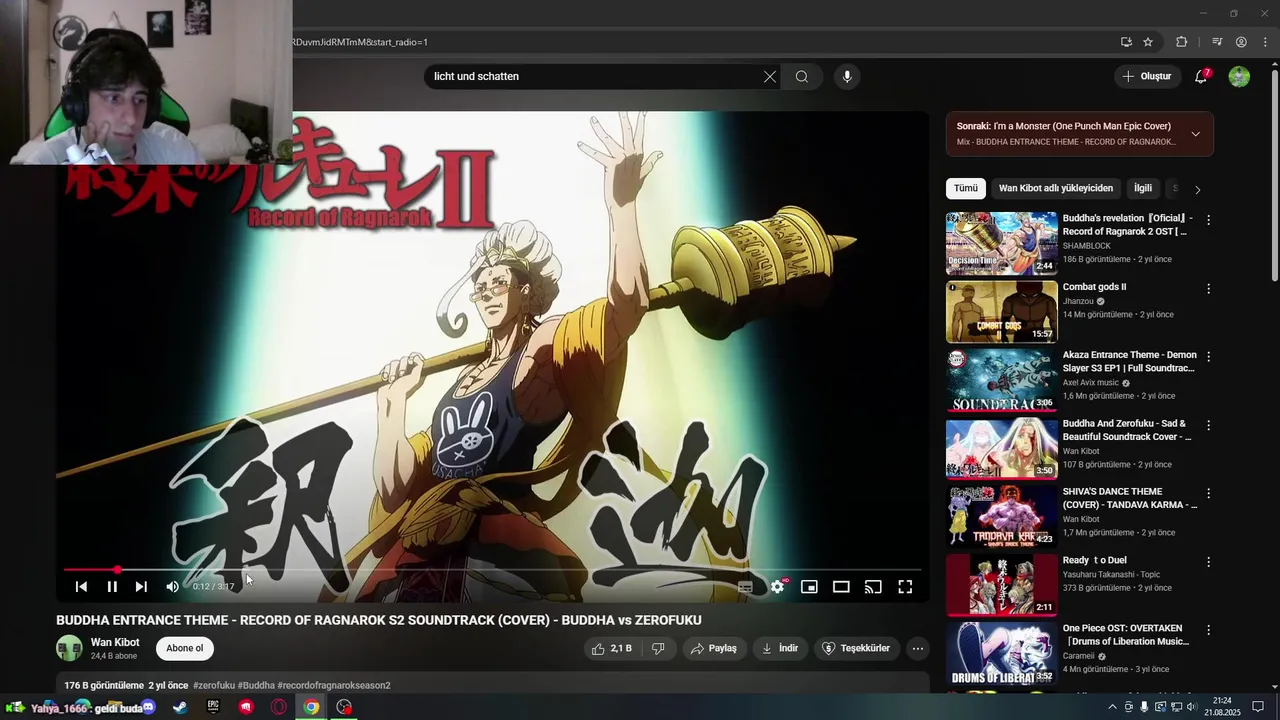Click the Teşekkürler thanks button
This screenshot has height=720, width=1280.
[856, 648]
